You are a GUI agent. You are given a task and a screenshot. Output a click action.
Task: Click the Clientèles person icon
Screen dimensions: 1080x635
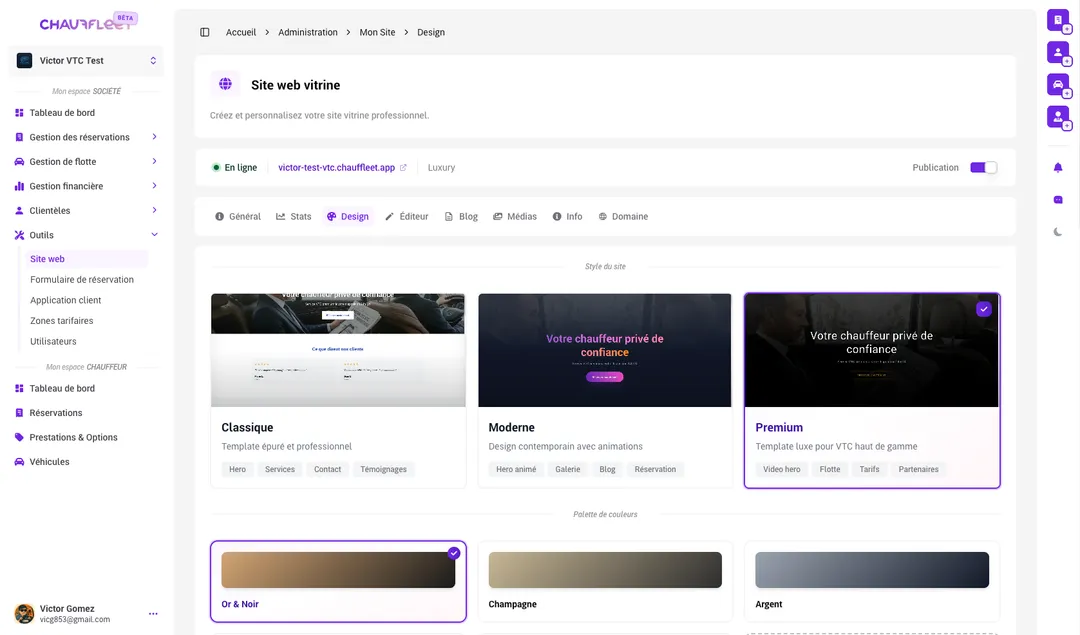pyautogui.click(x=19, y=211)
